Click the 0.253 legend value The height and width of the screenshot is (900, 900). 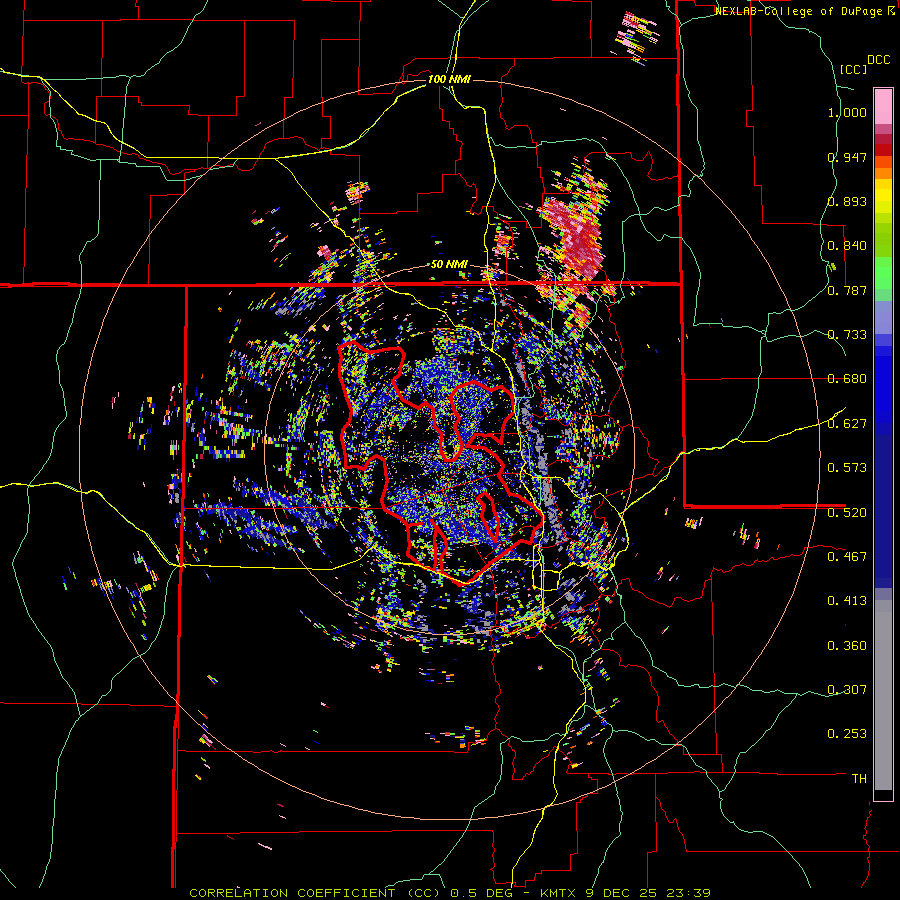tap(847, 734)
